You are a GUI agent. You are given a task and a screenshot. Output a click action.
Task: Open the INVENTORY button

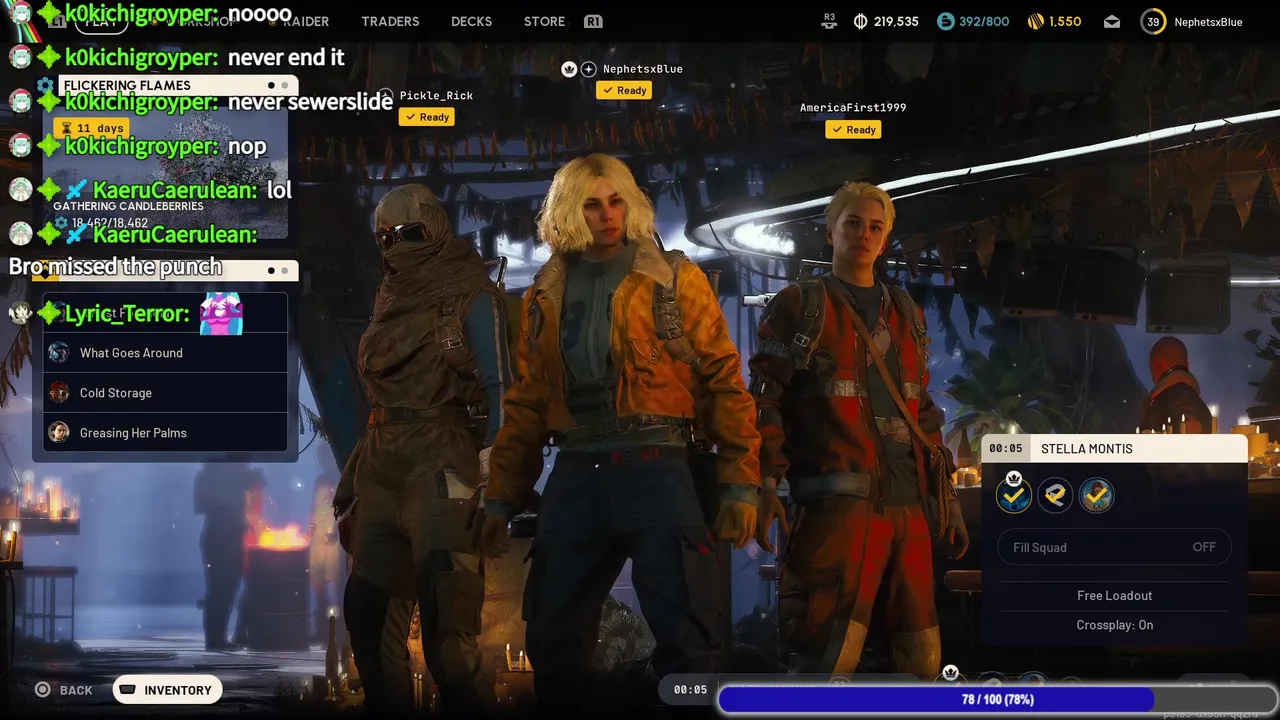167,690
